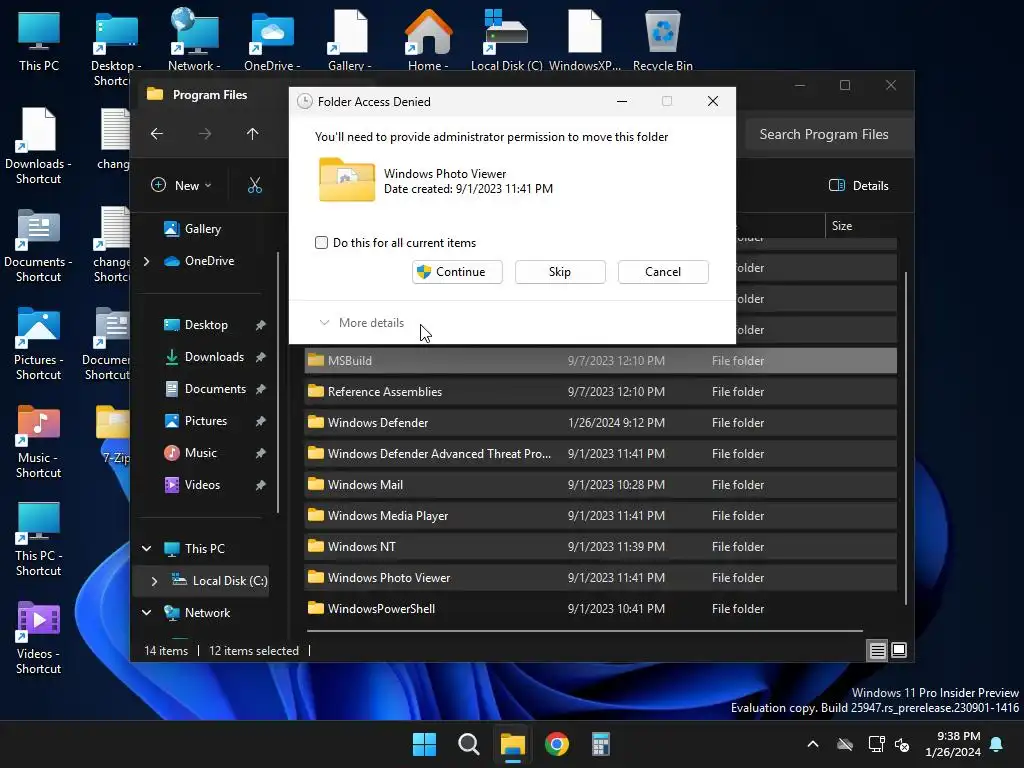Switch to details list view icon

(x=878, y=650)
